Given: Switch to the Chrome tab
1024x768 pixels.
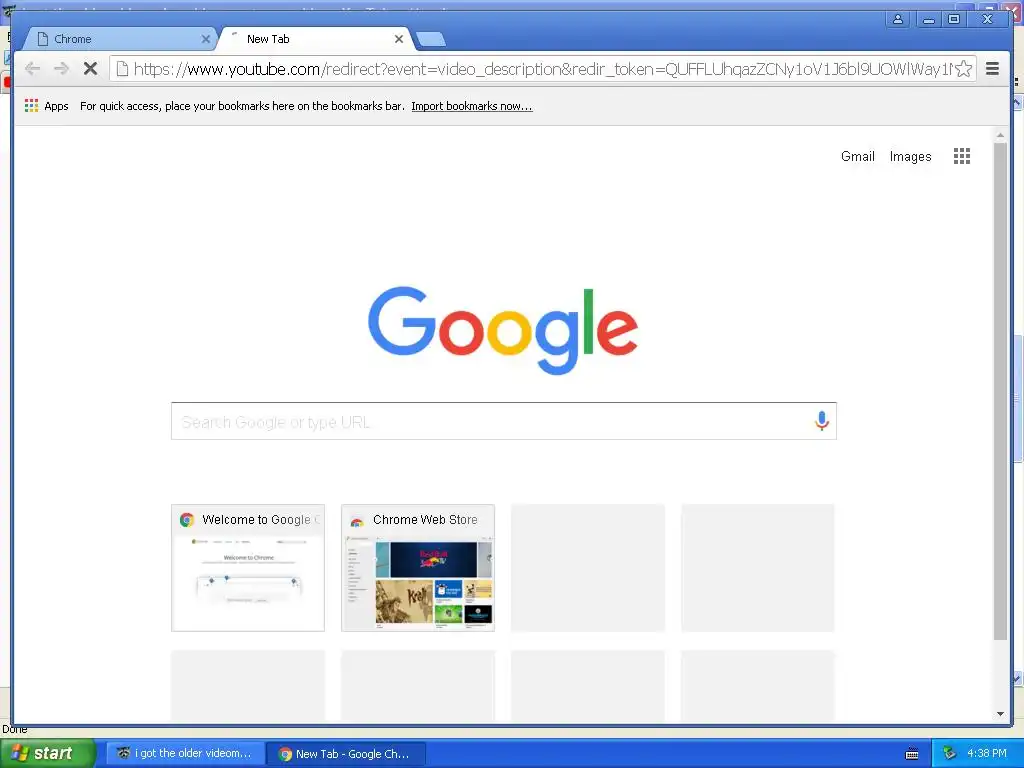Looking at the screenshot, I should click(121, 39).
